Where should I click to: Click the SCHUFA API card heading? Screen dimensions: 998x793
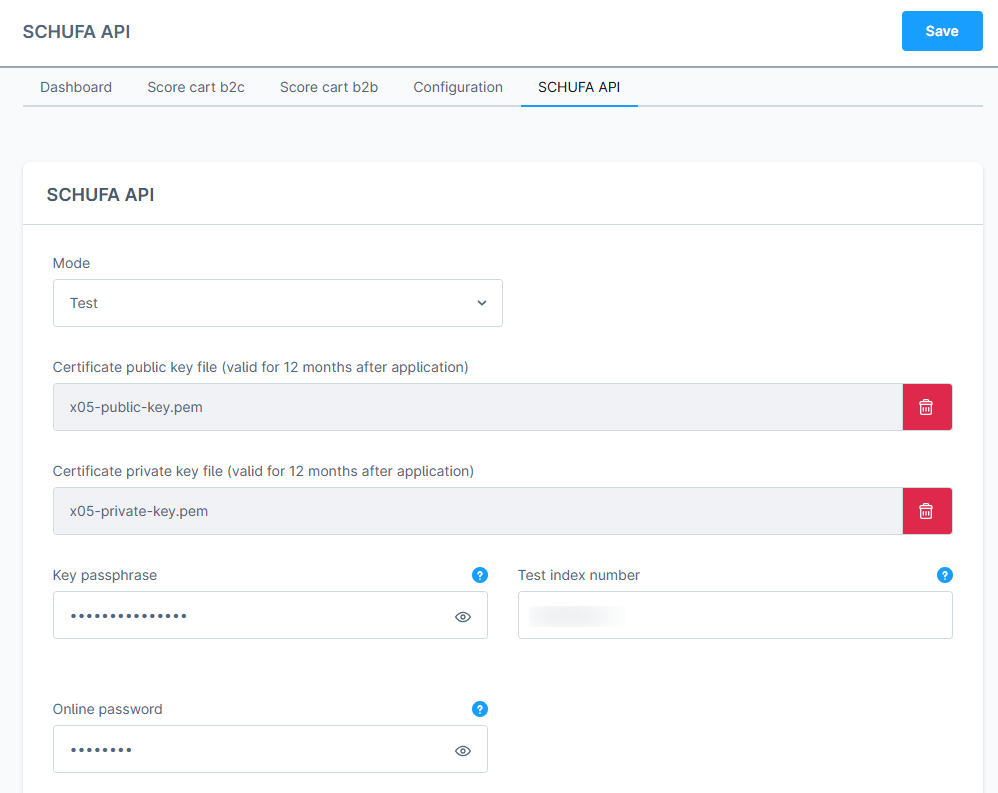click(x=100, y=195)
